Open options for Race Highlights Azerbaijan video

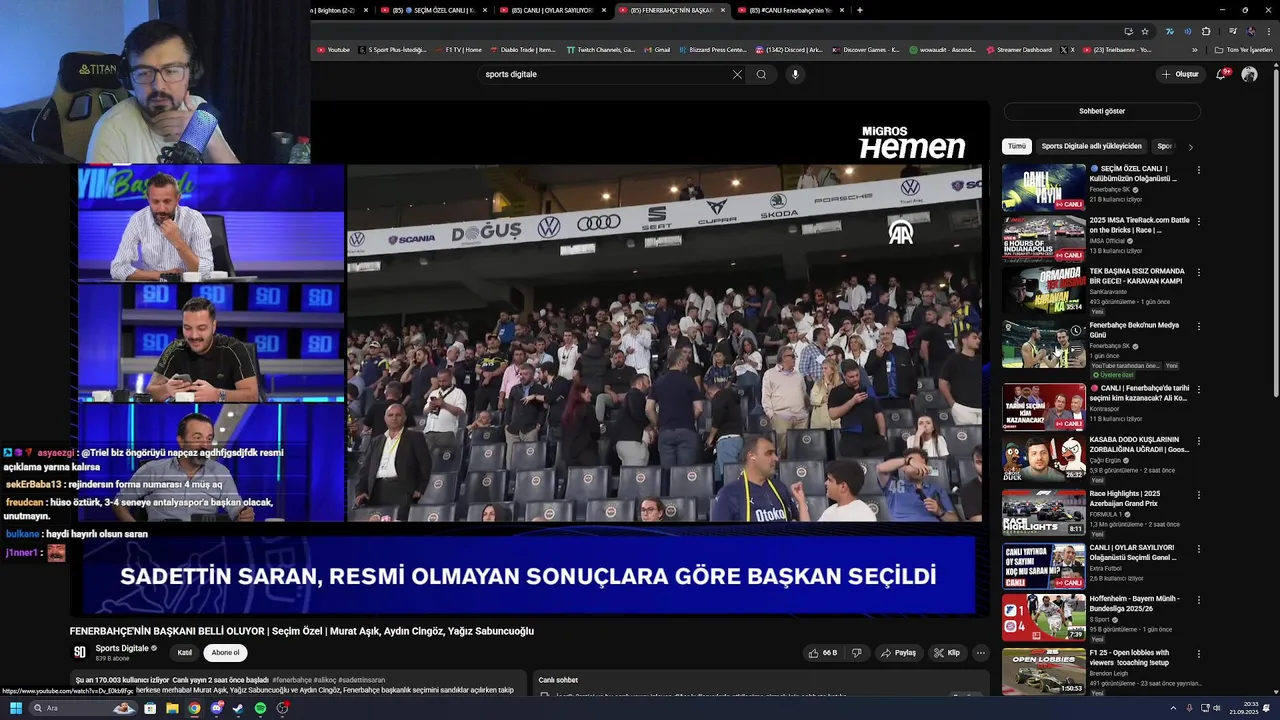coord(1198,495)
